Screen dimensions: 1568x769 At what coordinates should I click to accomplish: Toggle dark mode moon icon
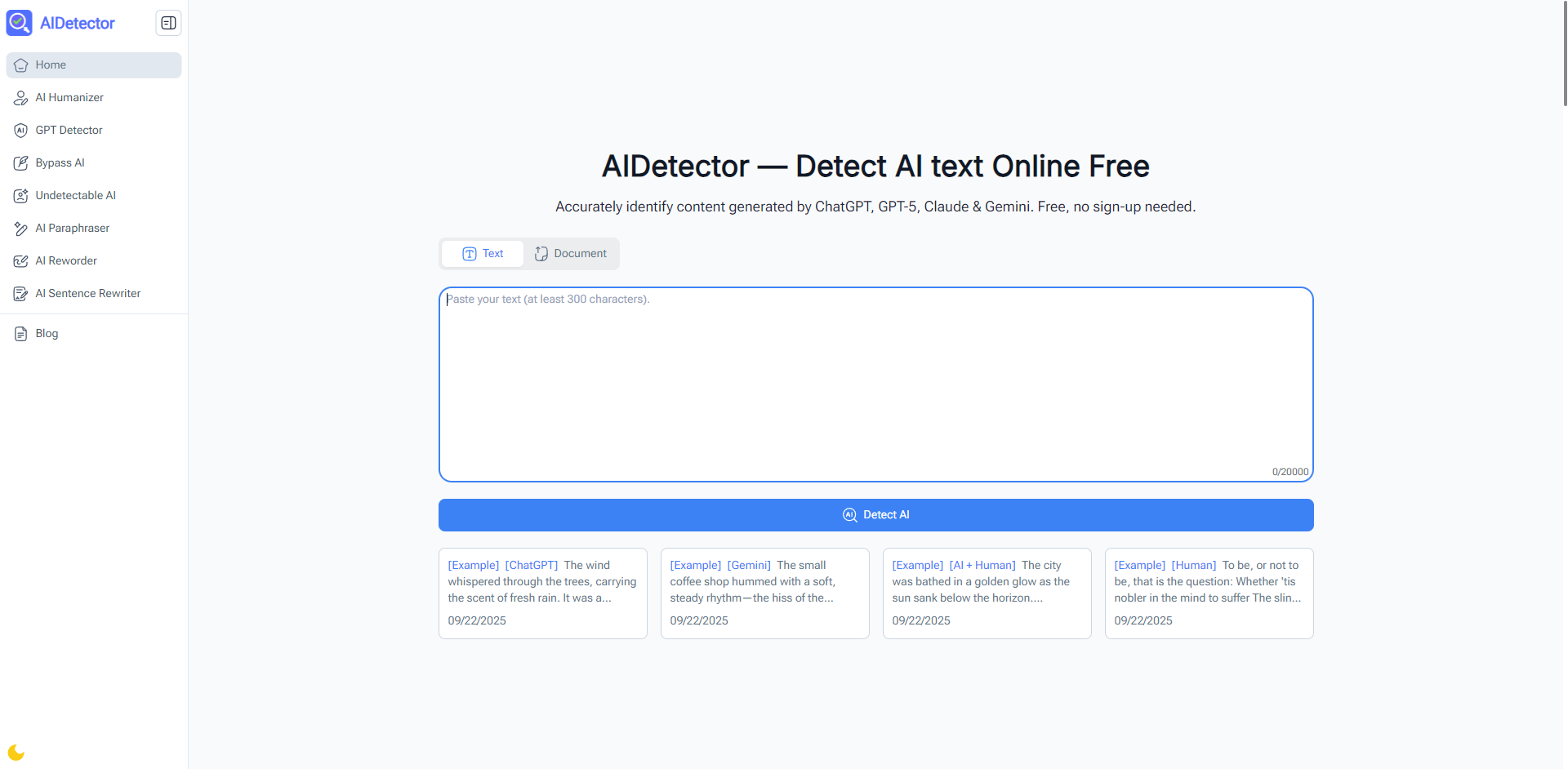point(16,753)
